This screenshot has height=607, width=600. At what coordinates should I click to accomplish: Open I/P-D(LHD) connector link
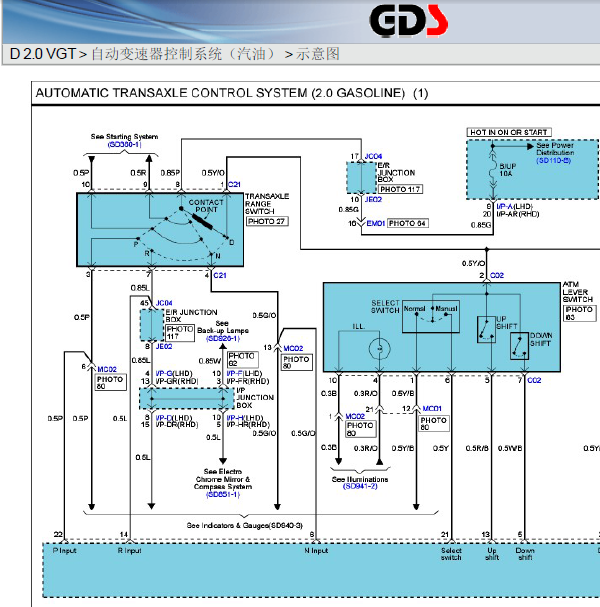[x=174, y=418]
